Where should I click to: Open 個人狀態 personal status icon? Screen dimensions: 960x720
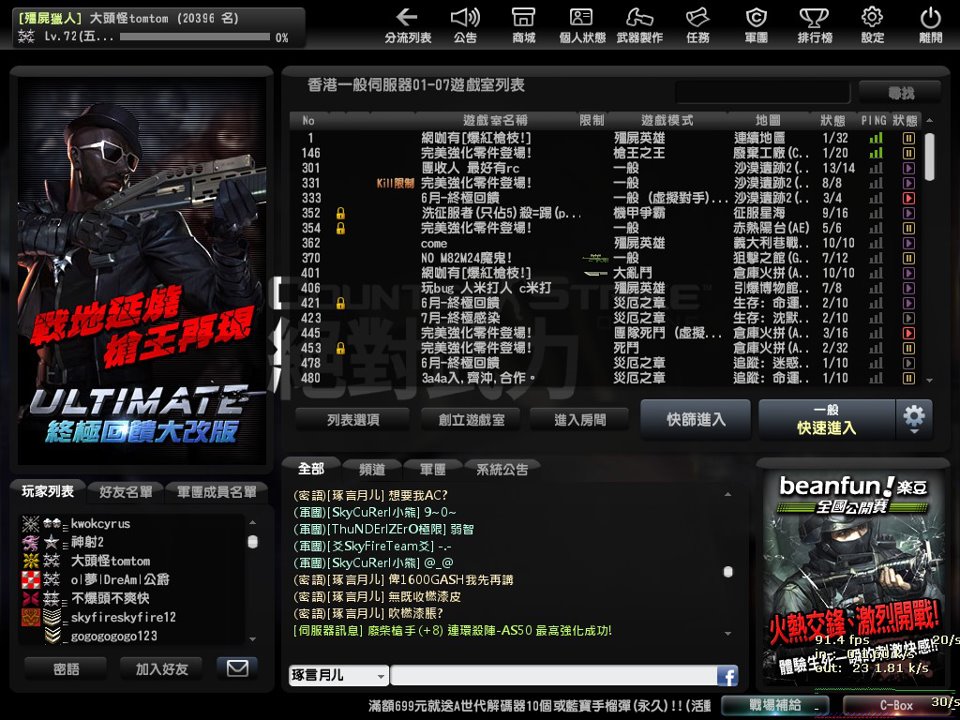[582, 25]
